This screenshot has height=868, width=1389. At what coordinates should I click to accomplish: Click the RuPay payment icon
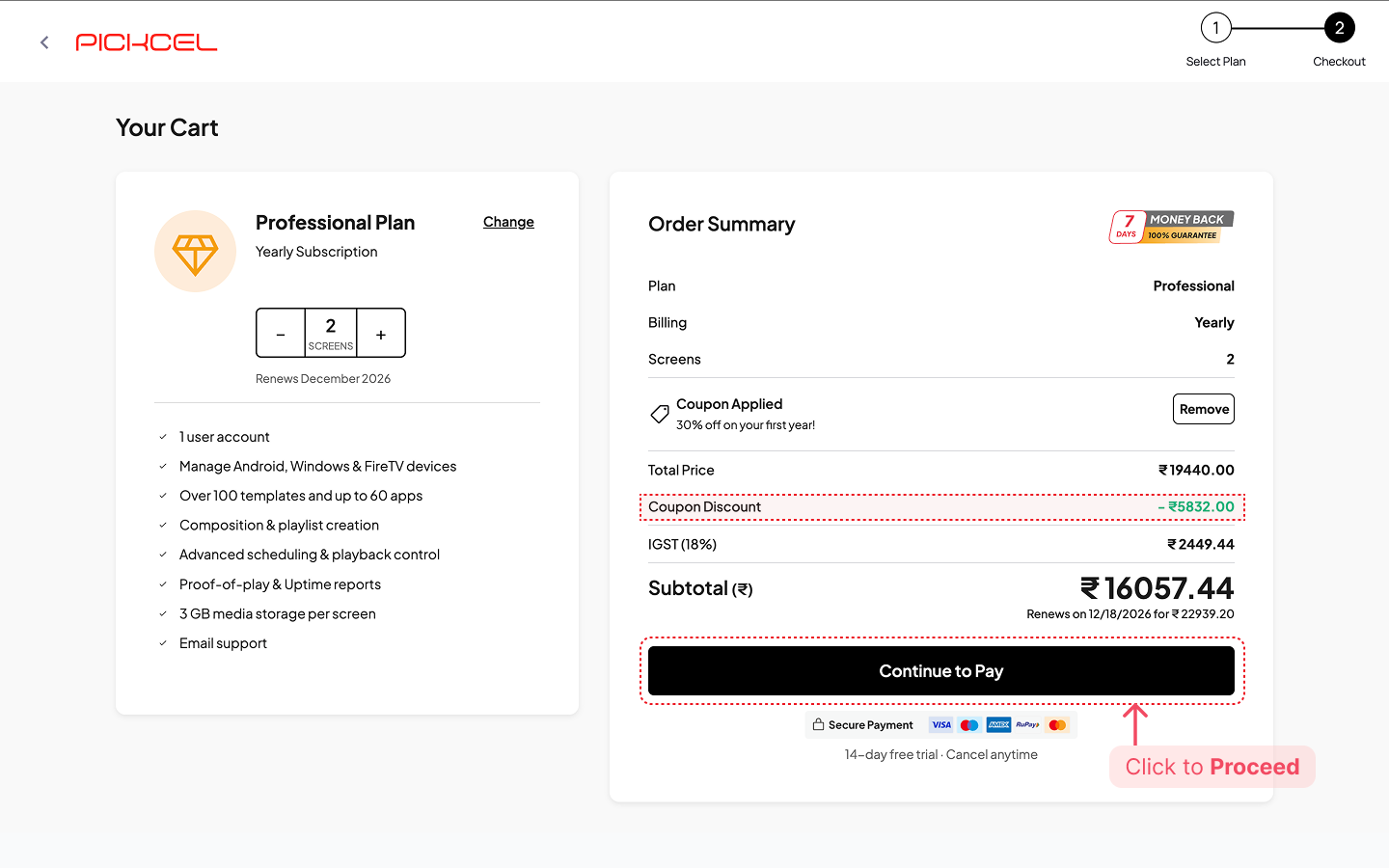point(1027,725)
